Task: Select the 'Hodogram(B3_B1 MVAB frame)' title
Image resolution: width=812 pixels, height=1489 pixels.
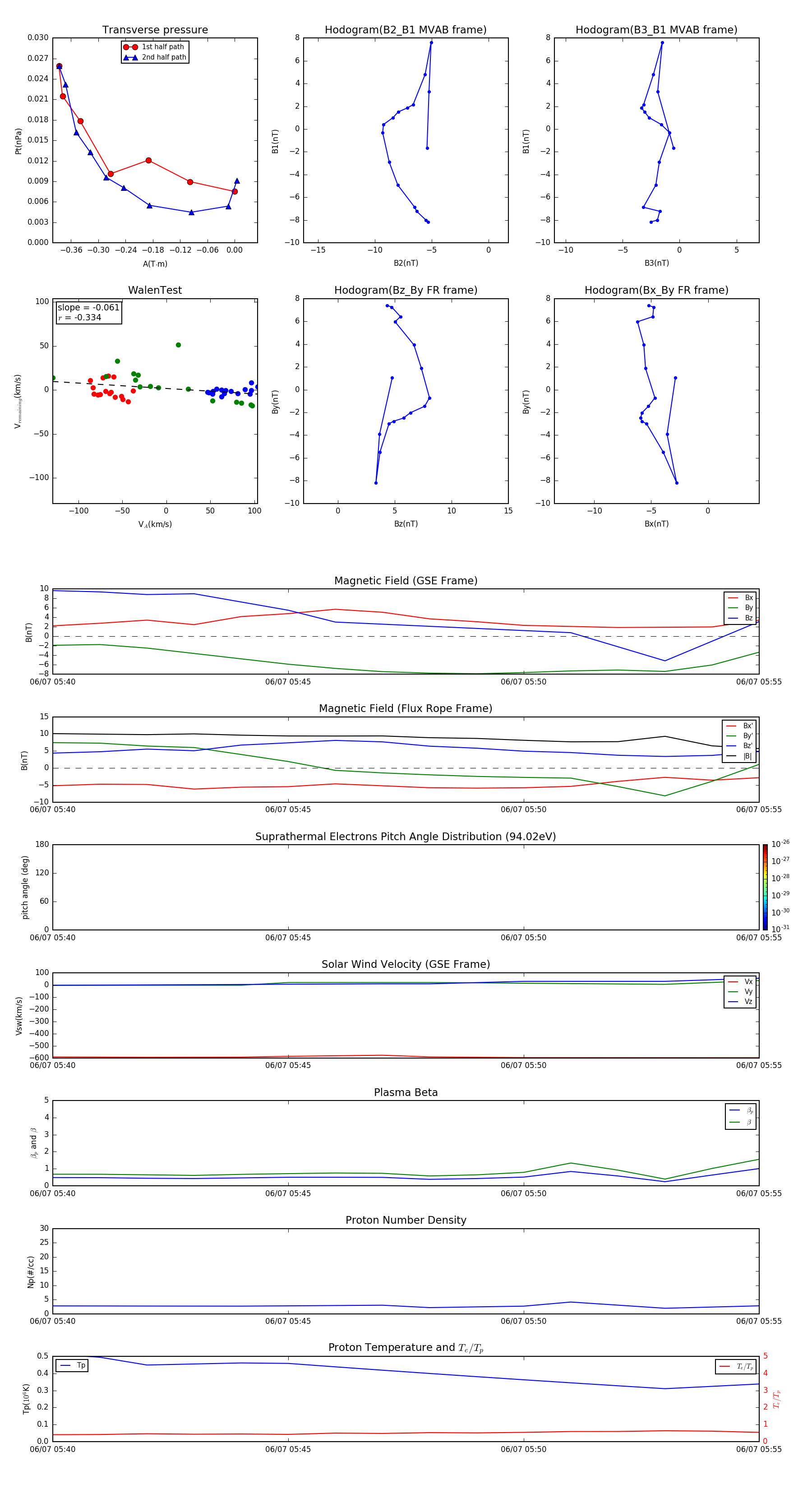Action: (656, 30)
